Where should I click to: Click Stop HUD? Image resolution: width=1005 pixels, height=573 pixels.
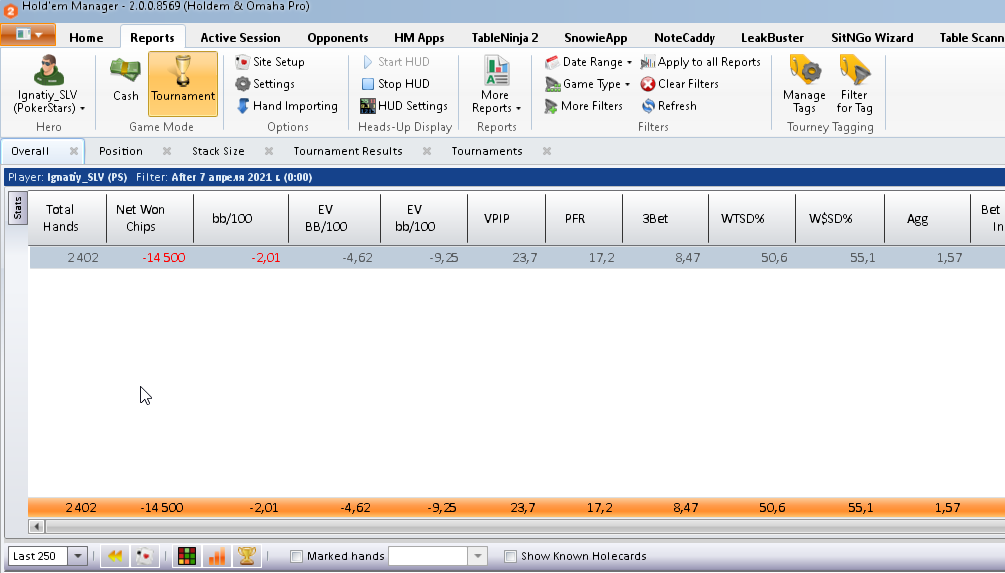pyautogui.click(x=395, y=84)
